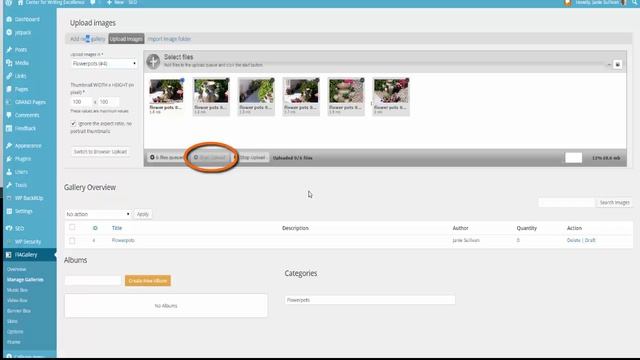Click the FlAGallery icon in sidebar

point(9,255)
